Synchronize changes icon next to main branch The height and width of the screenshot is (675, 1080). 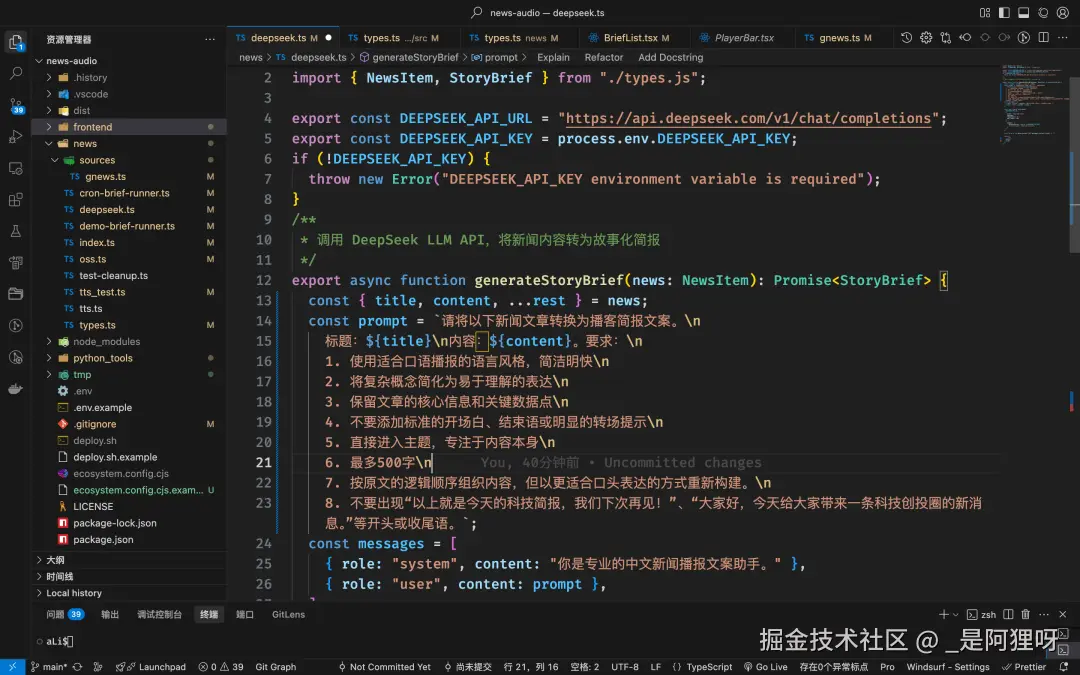pyautogui.click(x=77, y=667)
